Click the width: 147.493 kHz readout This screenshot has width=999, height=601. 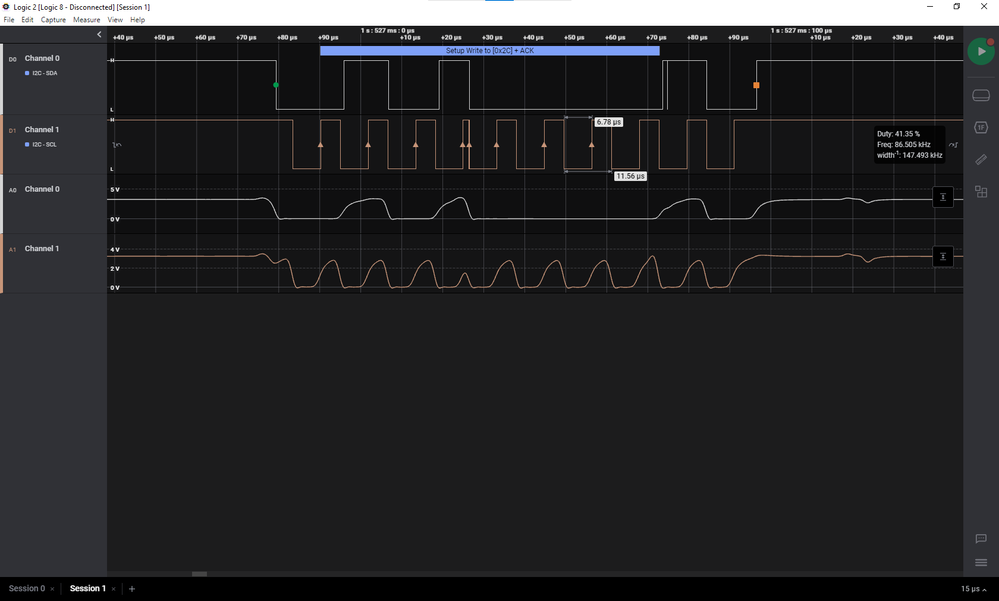pos(909,155)
